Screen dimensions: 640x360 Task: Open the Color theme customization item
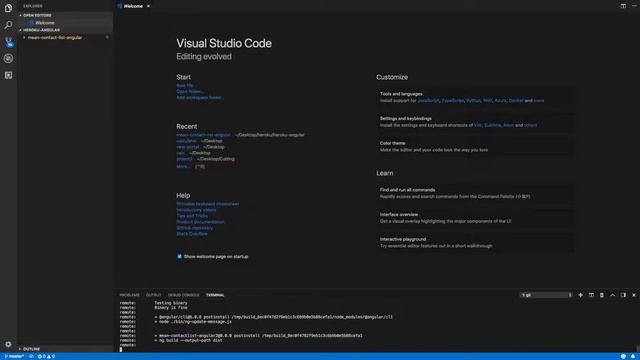(x=475, y=147)
